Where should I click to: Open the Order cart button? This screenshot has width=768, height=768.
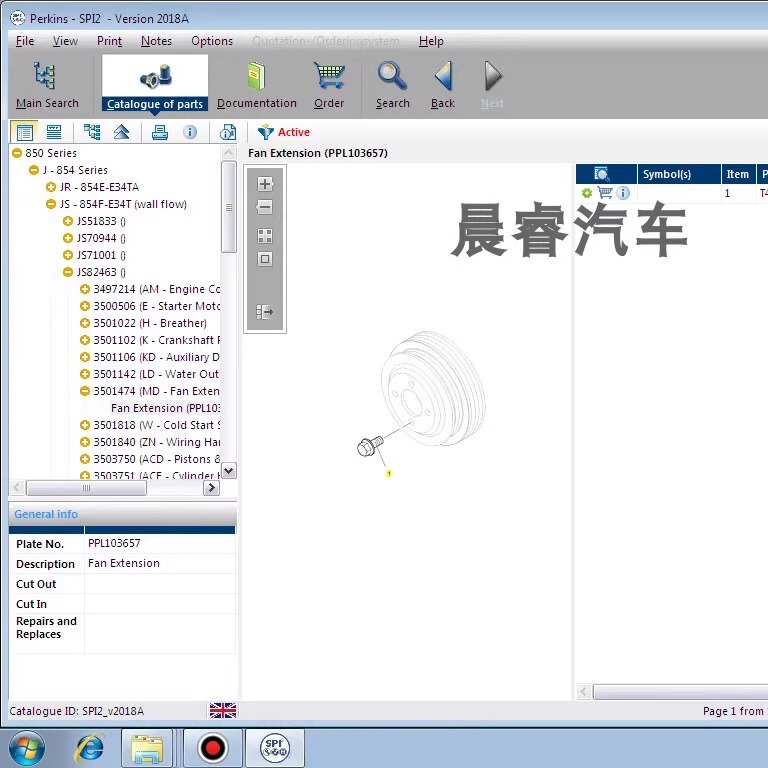329,85
